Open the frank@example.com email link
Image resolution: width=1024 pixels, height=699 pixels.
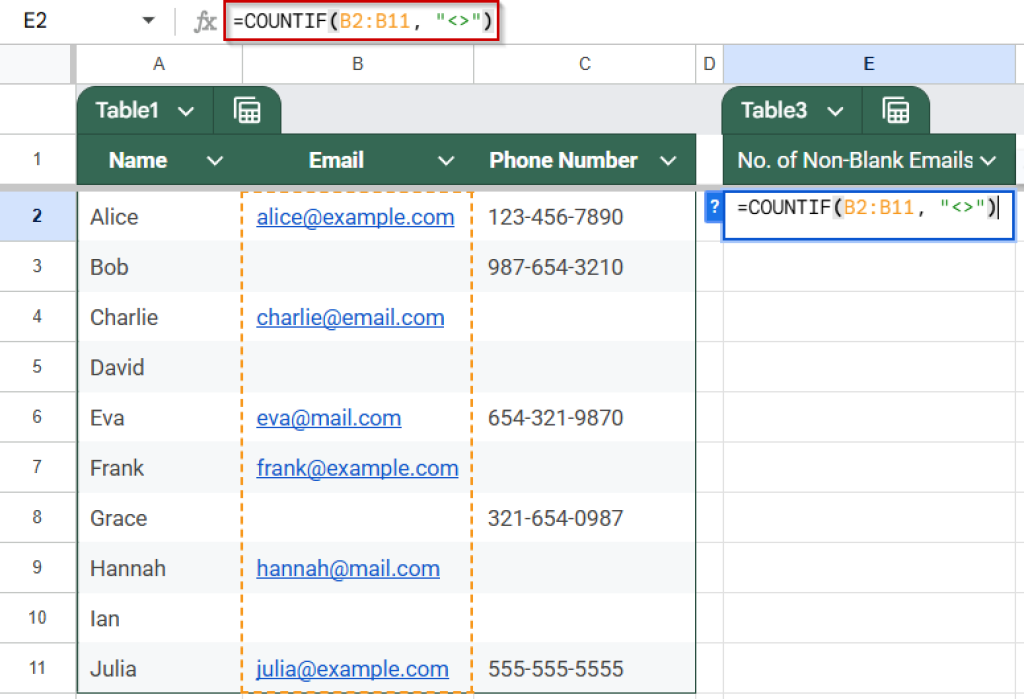358,468
